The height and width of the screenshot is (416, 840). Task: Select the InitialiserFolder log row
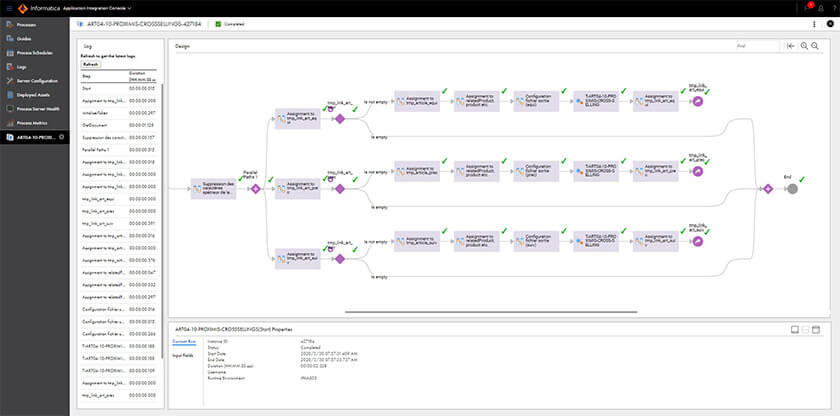[119, 113]
